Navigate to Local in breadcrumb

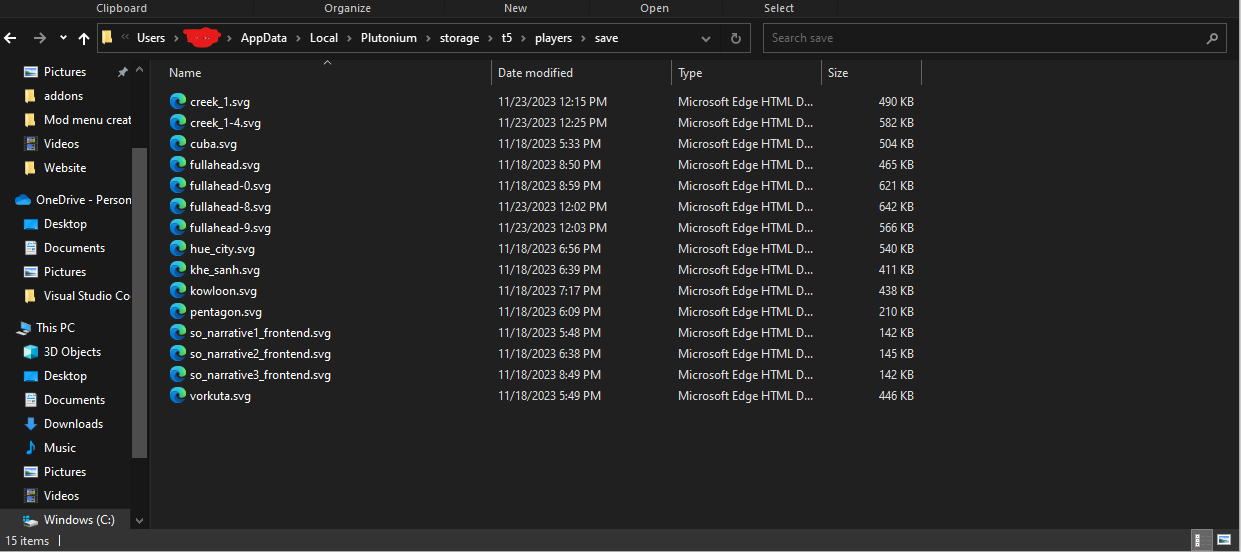tap(324, 38)
